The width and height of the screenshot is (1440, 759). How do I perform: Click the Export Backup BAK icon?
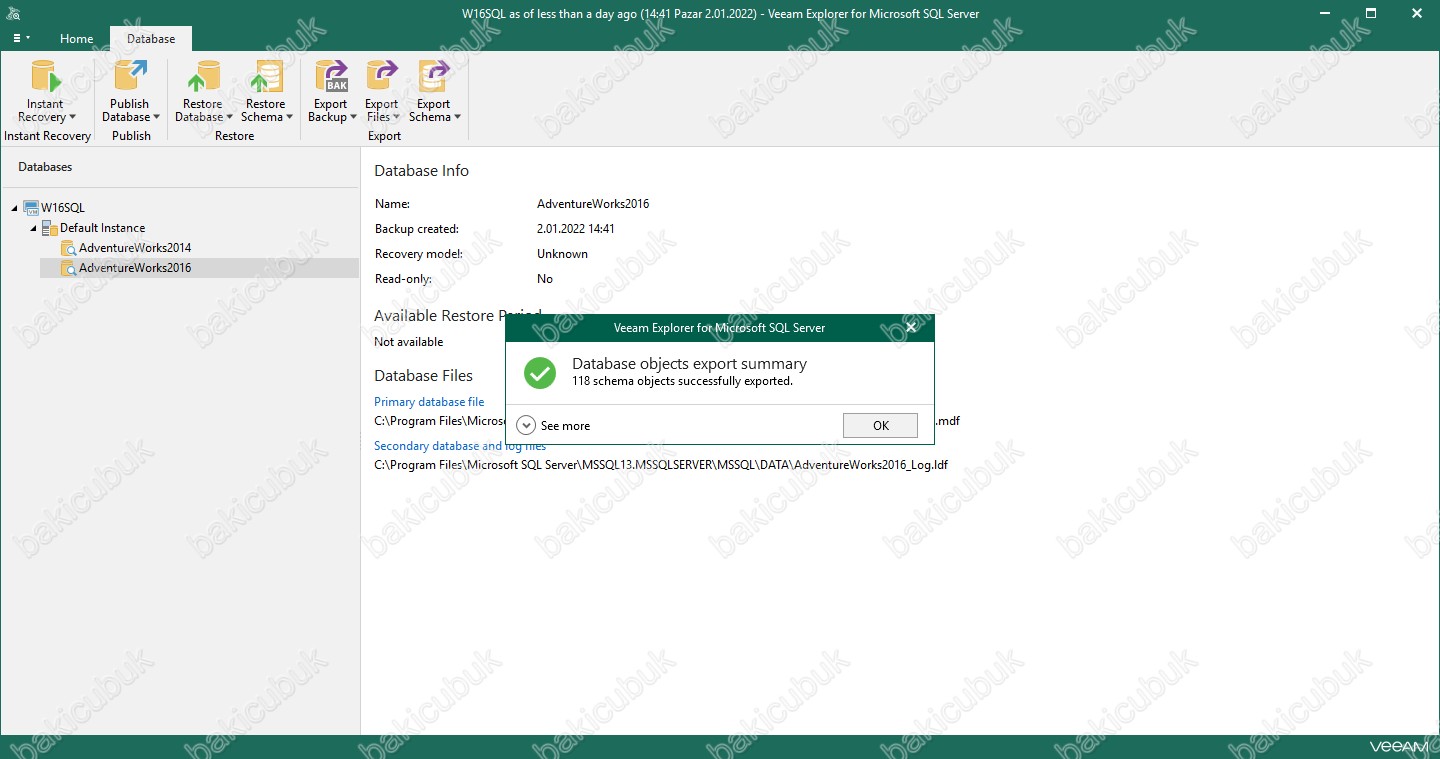point(330,77)
